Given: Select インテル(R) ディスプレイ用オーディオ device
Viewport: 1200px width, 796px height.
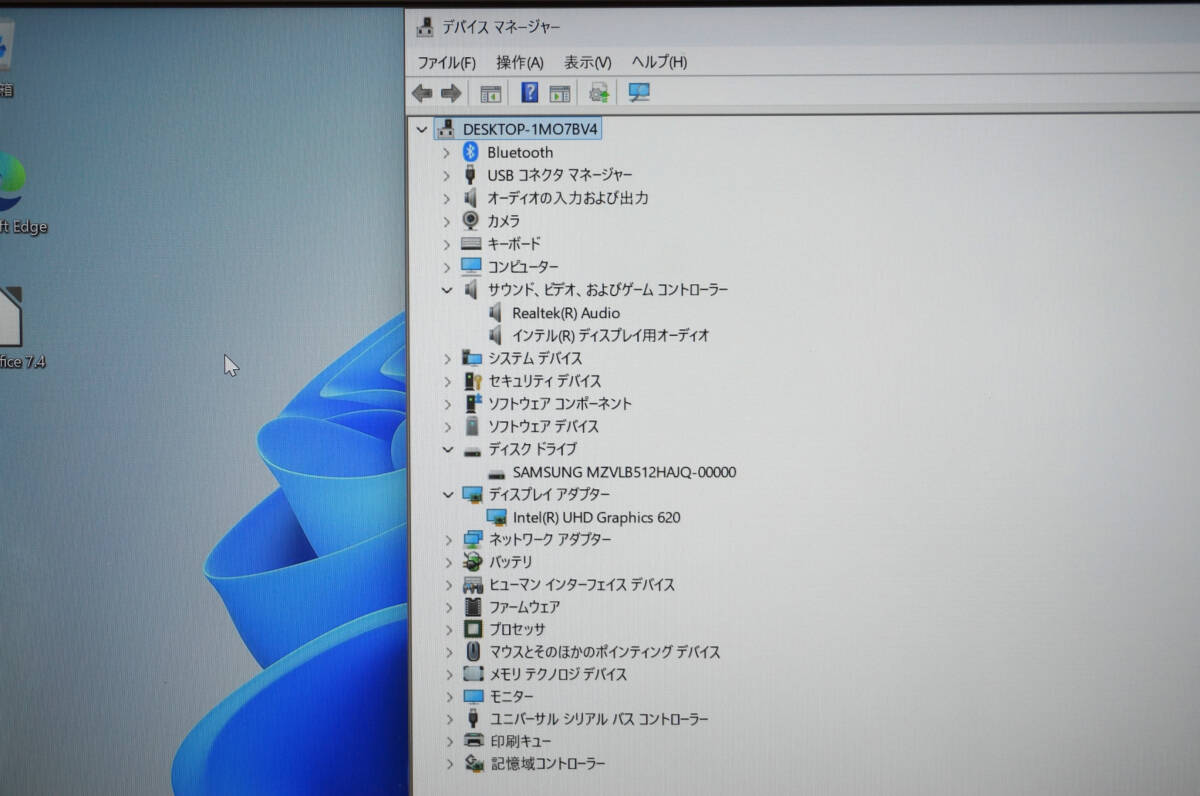Looking at the screenshot, I should [x=611, y=336].
